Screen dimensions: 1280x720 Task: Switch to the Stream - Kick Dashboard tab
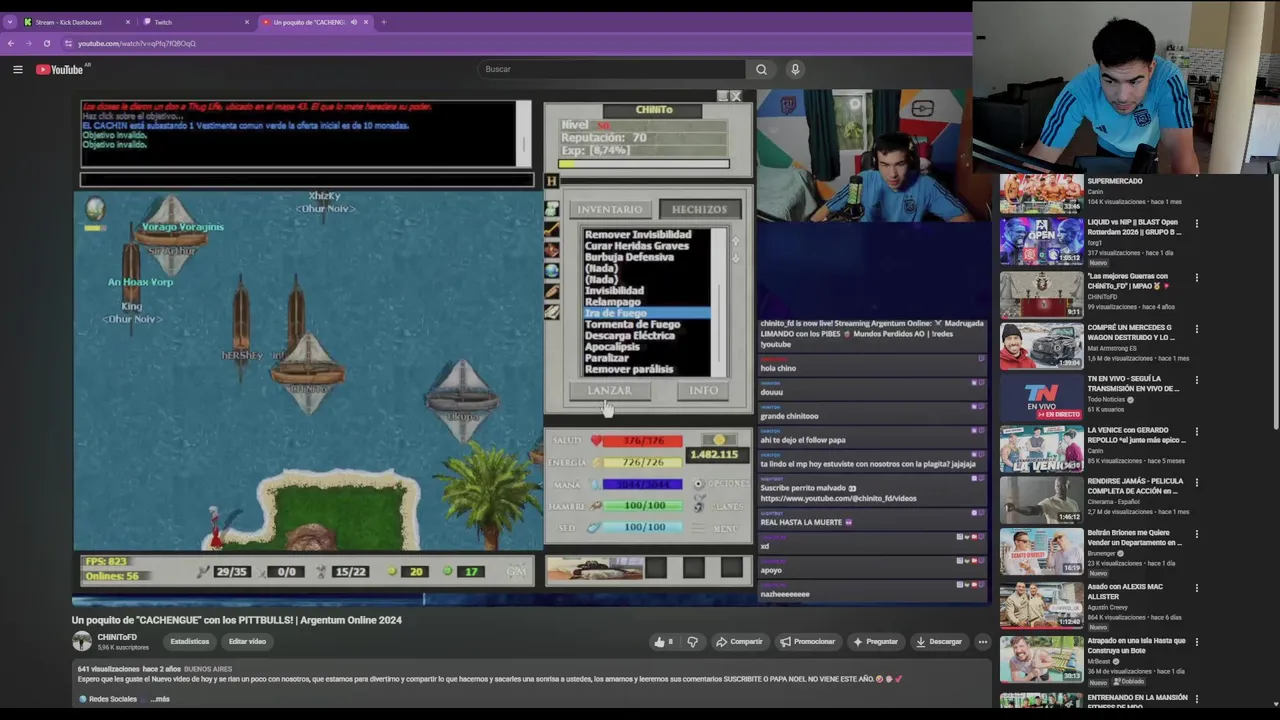pos(77,22)
